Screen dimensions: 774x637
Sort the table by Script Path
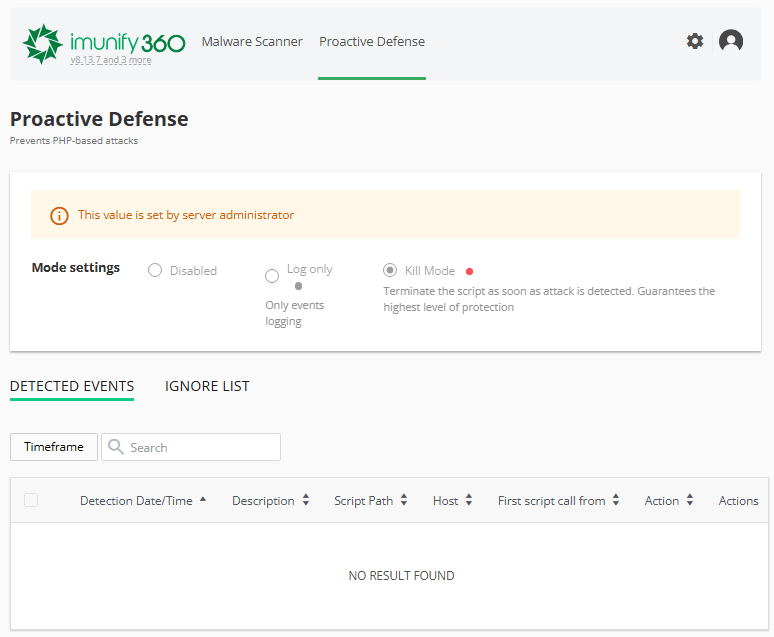pos(371,501)
